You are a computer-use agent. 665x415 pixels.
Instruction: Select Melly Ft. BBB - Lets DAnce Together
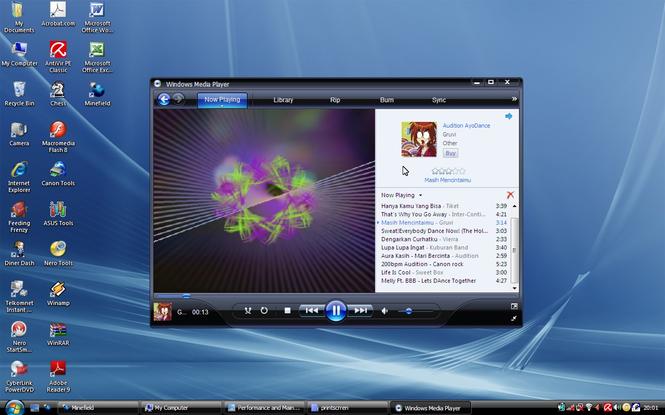click(x=444, y=281)
